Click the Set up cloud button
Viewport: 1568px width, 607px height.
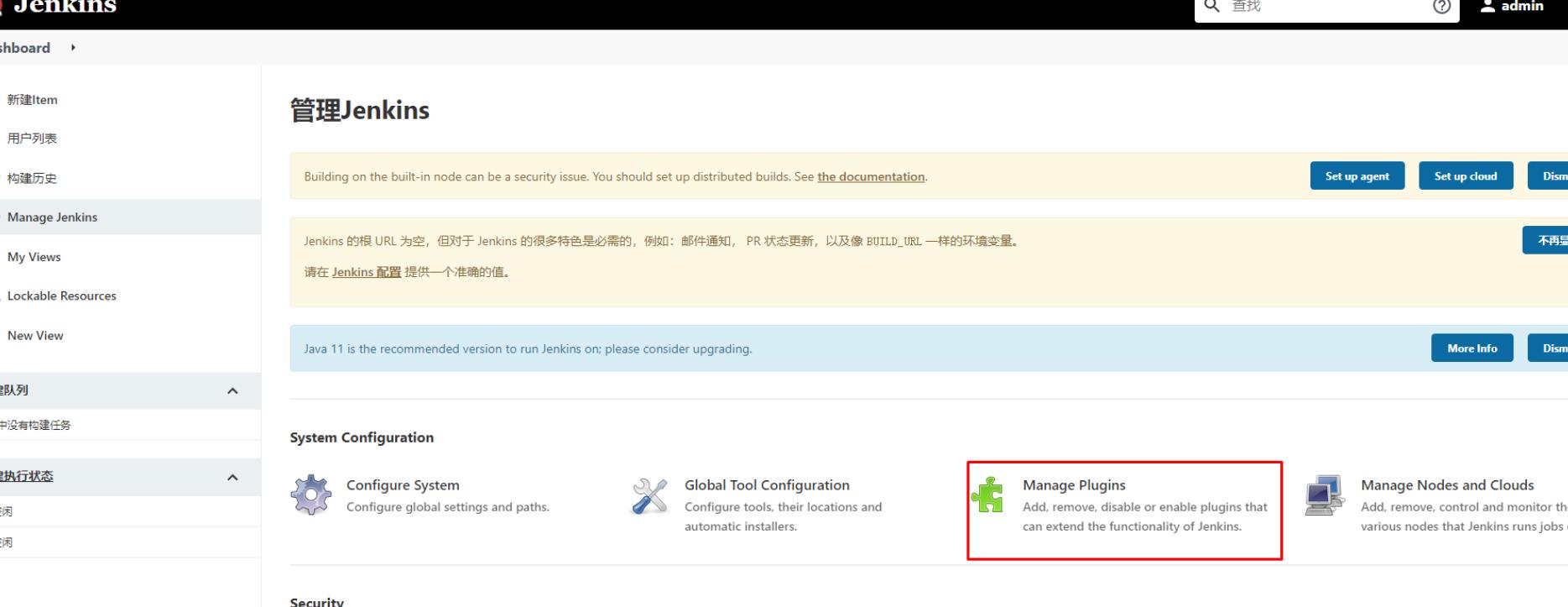1466,176
